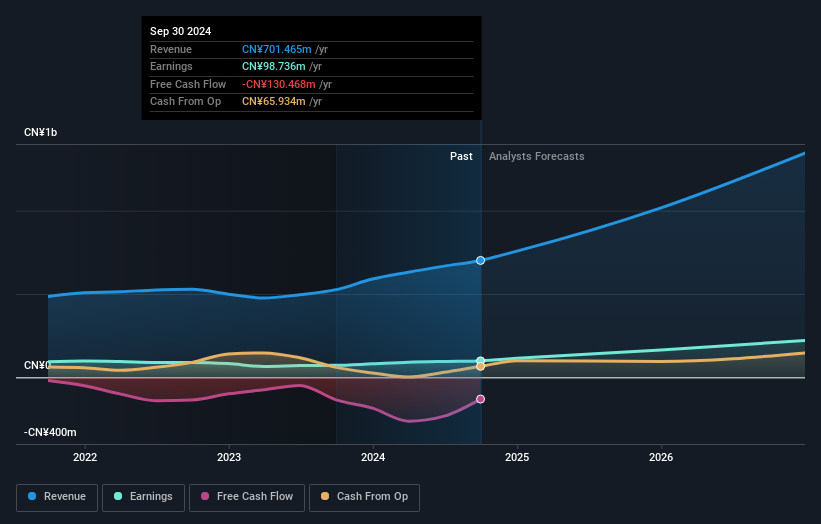Click the -CN¥400m y-axis label
Screen dimensions: 821x524
[50, 432]
